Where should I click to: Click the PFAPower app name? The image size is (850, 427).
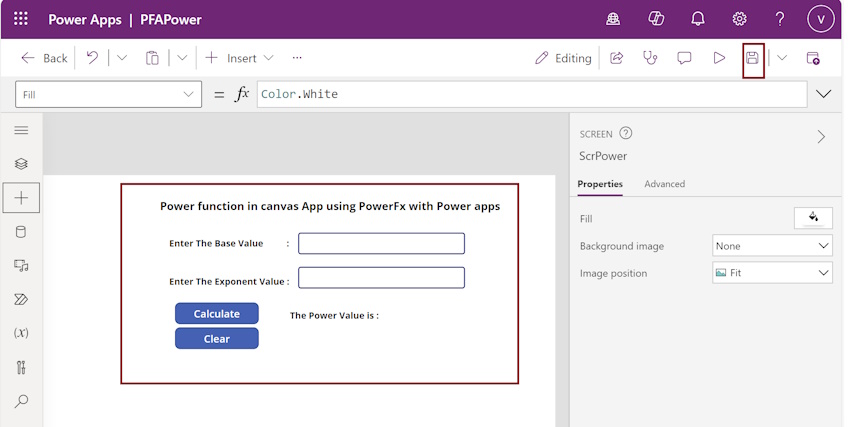point(171,20)
